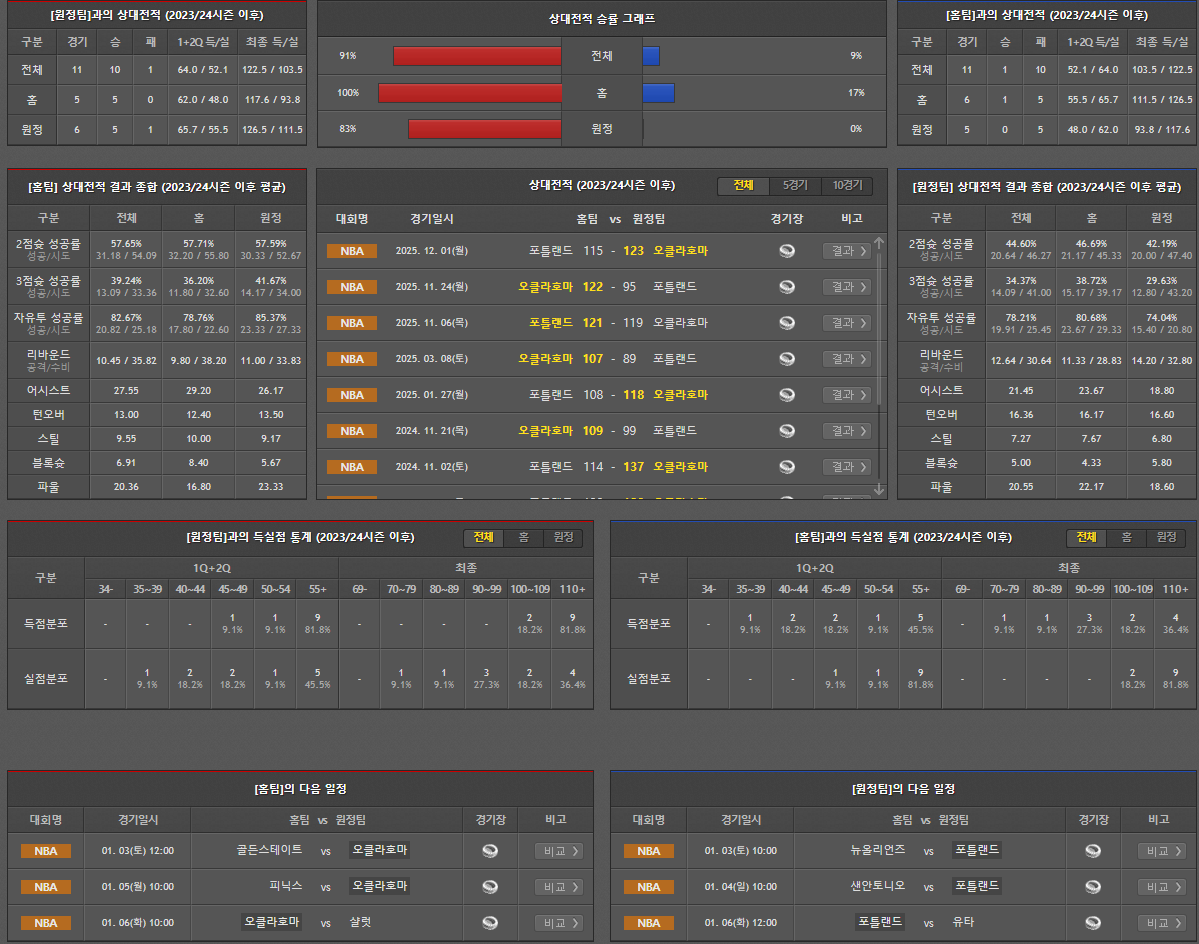
Task: Switch [원정팀] 득실점 통계 filter to 홈
Action: click(x=523, y=538)
